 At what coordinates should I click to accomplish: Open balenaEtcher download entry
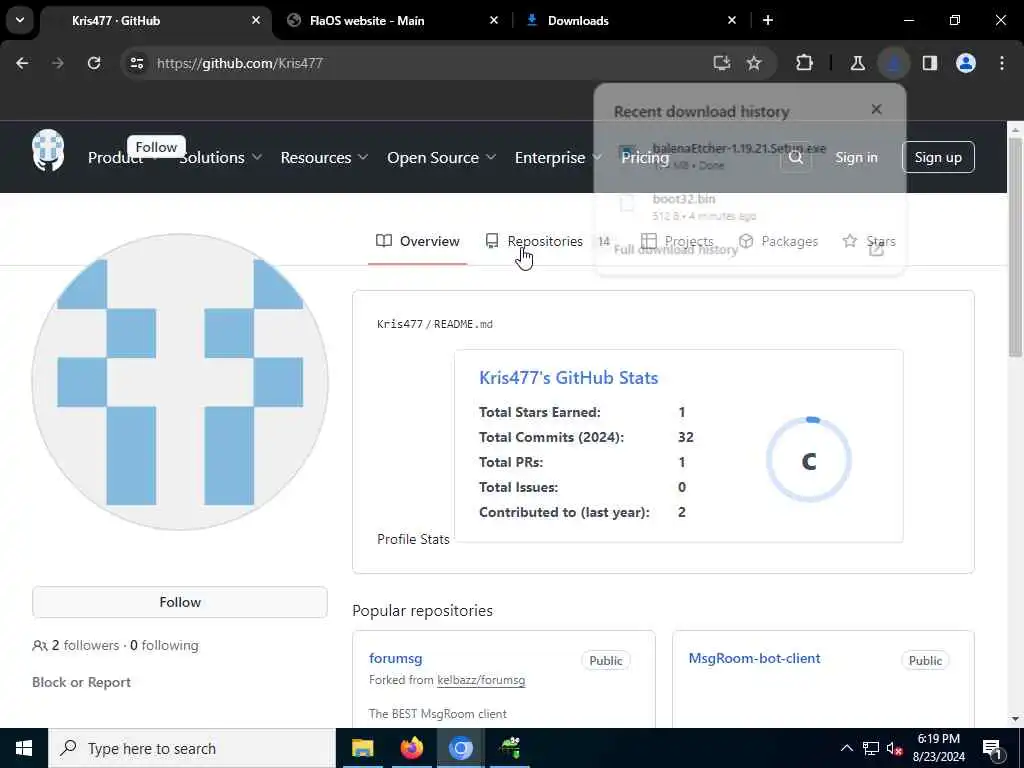point(750,156)
